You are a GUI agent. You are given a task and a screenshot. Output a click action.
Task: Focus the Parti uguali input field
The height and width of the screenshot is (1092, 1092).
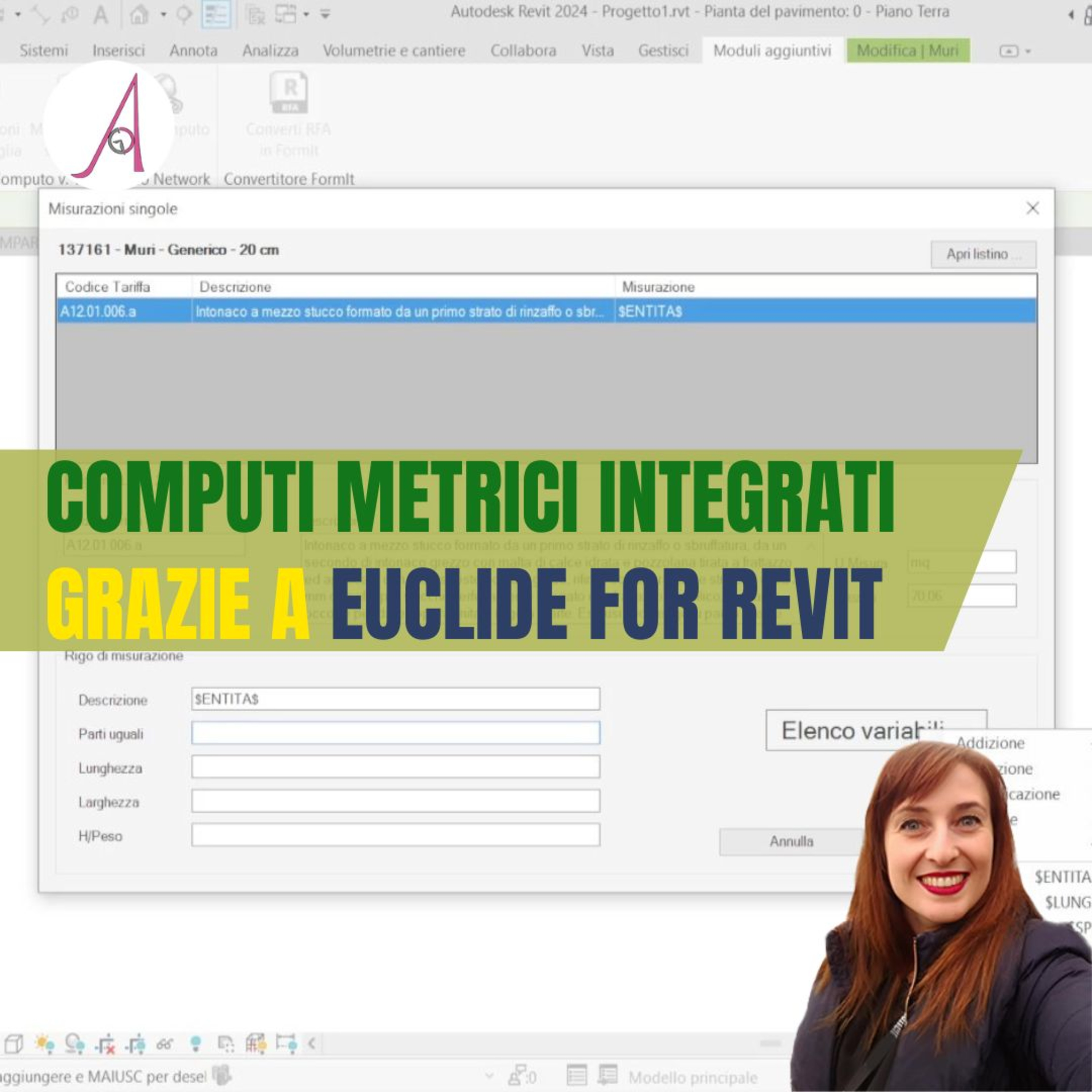[x=396, y=733]
